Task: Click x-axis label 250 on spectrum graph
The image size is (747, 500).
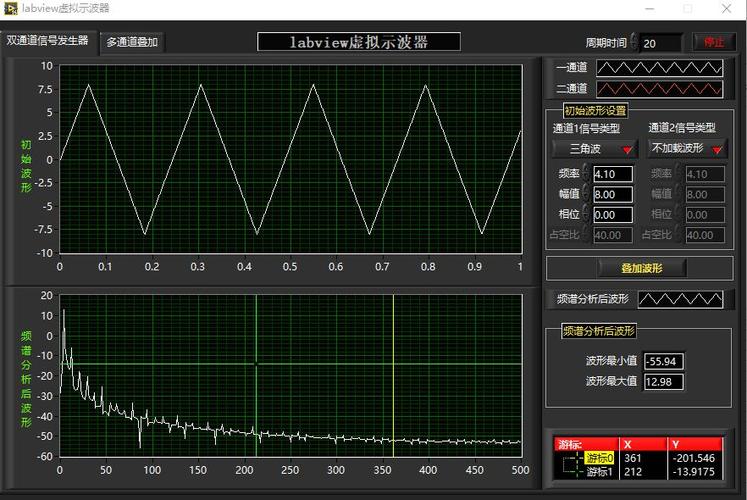Action: coord(290,470)
